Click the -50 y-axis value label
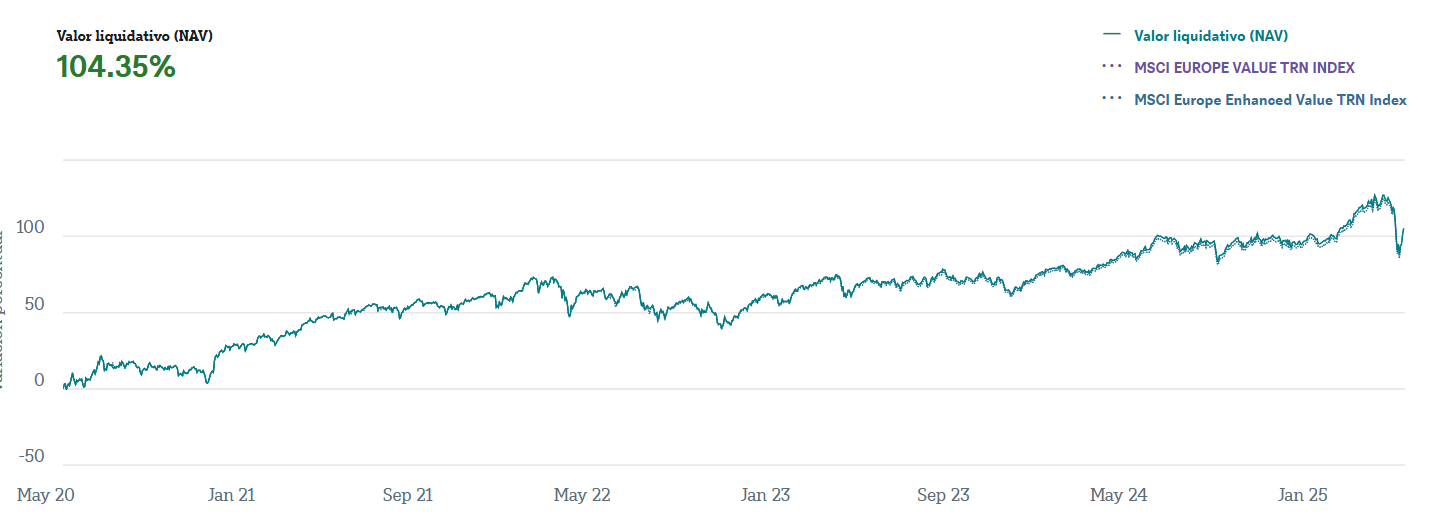This screenshot has width=1438, height=527. coord(33,457)
